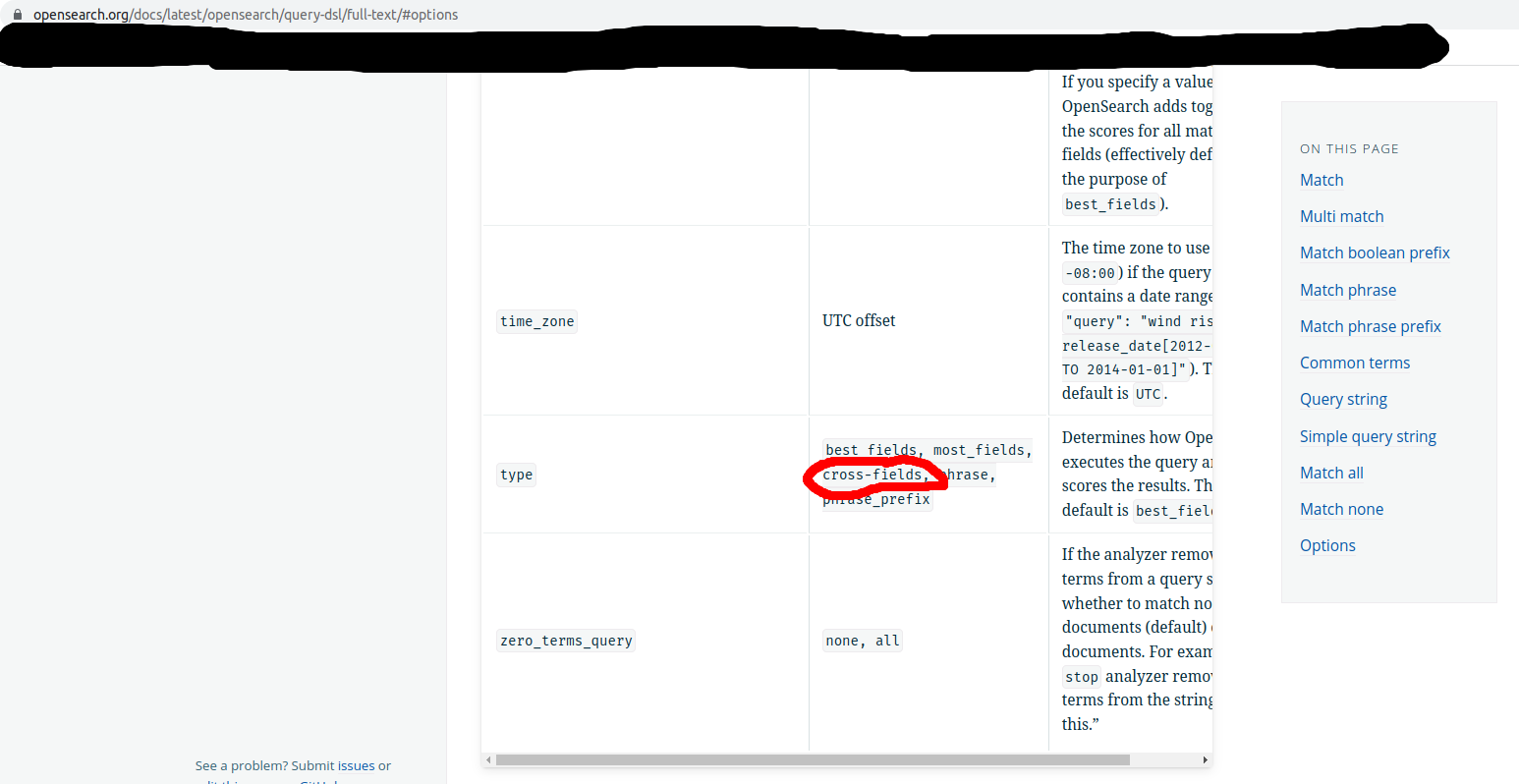Go to the Match phrase prefix section
Viewport: 1519px width, 784px height.
pos(1370,326)
